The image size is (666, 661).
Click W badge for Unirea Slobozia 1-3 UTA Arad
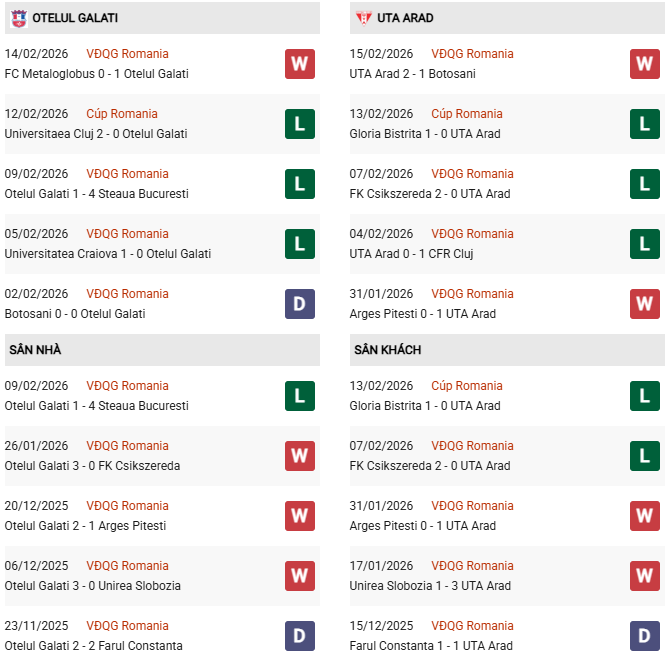point(644,576)
